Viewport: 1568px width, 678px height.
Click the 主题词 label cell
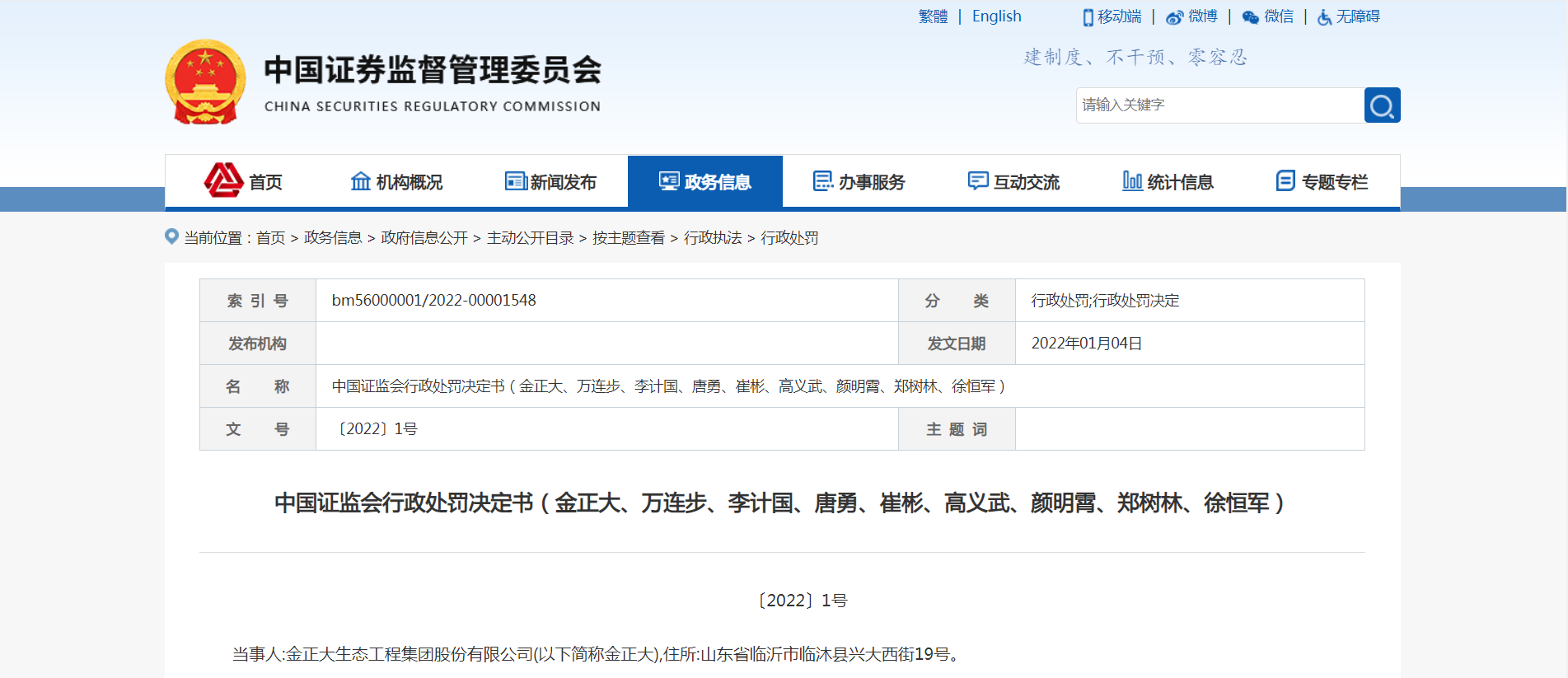[957, 429]
